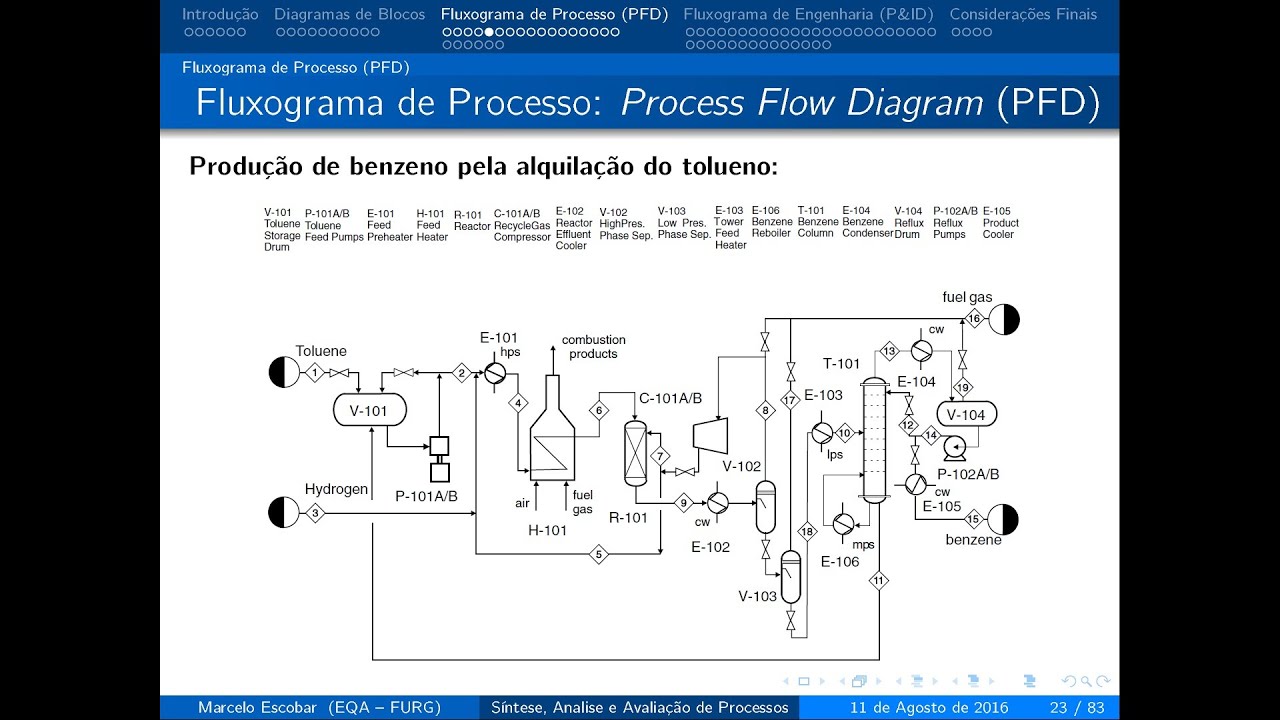This screenshot has height=720, width=1280.
Task: Click the forward redo-arrow navigation icon
Action: [x=1103, y=681]
